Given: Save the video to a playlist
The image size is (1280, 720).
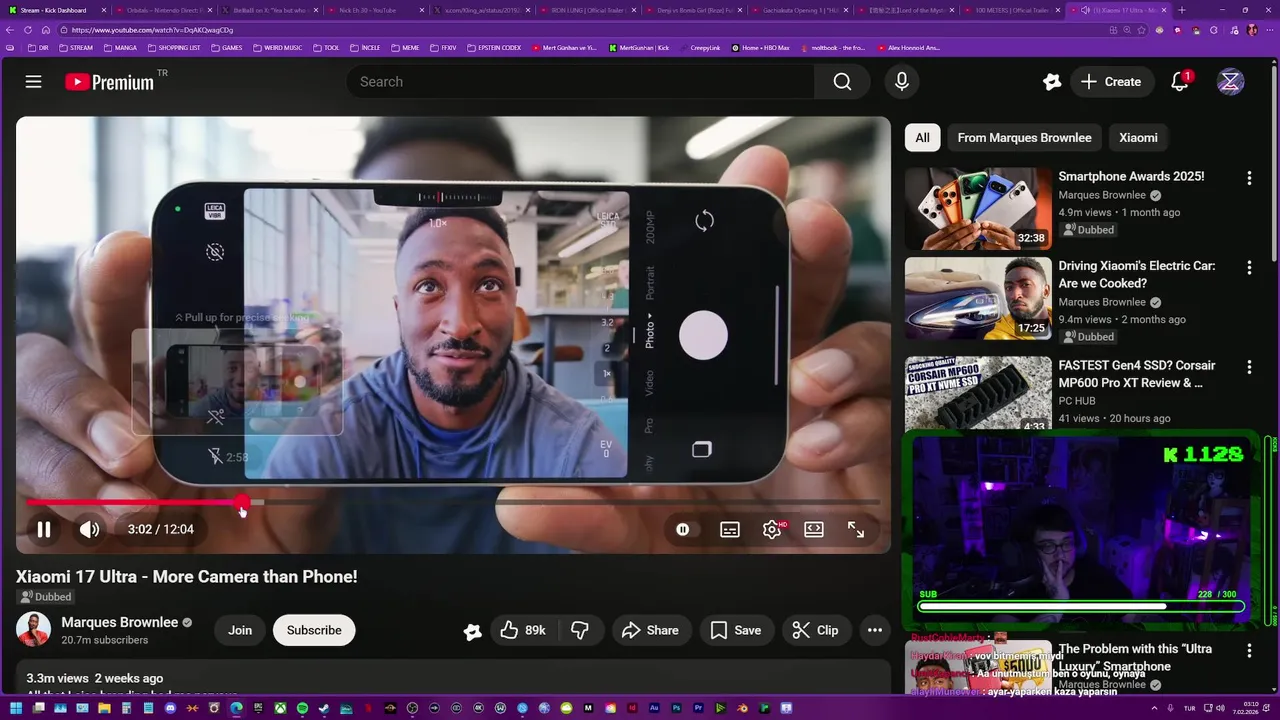Looking at the screenshot, I should 735,630.
